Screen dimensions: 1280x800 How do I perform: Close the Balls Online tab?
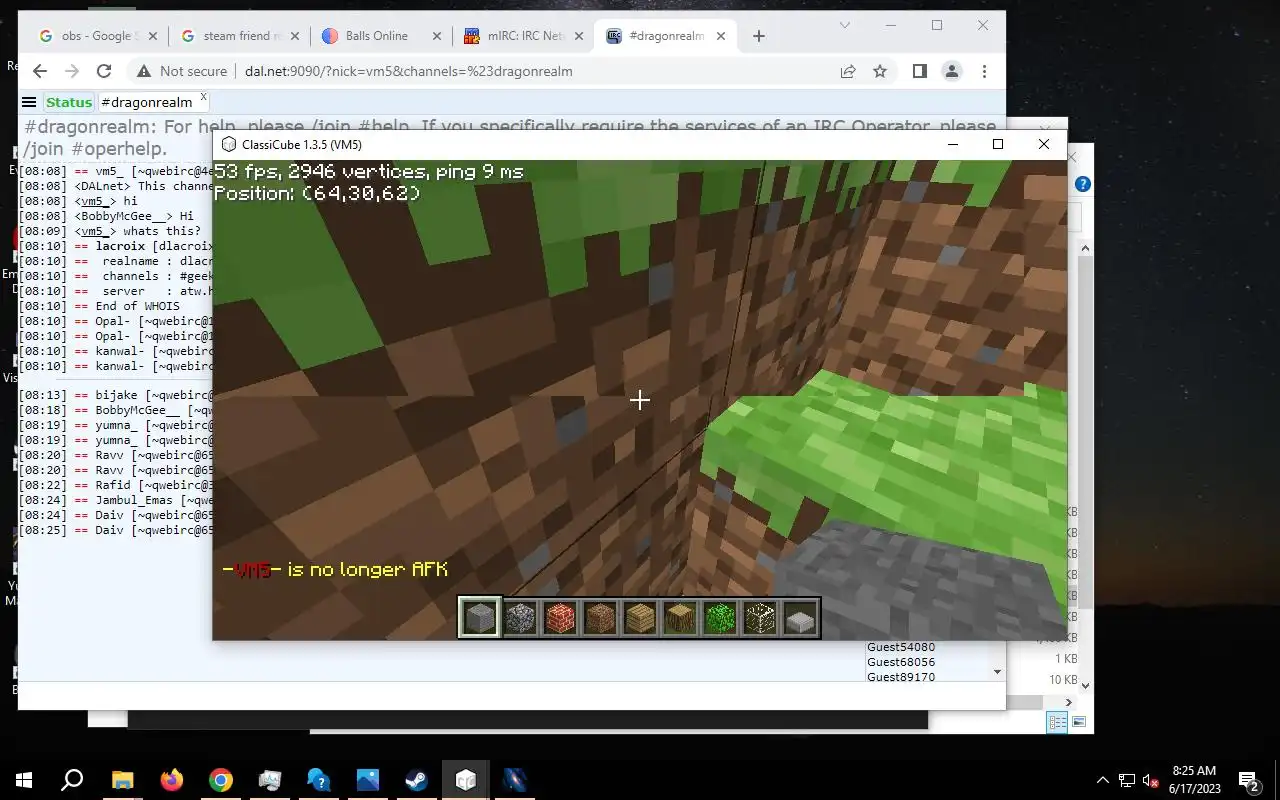point(437,36)
